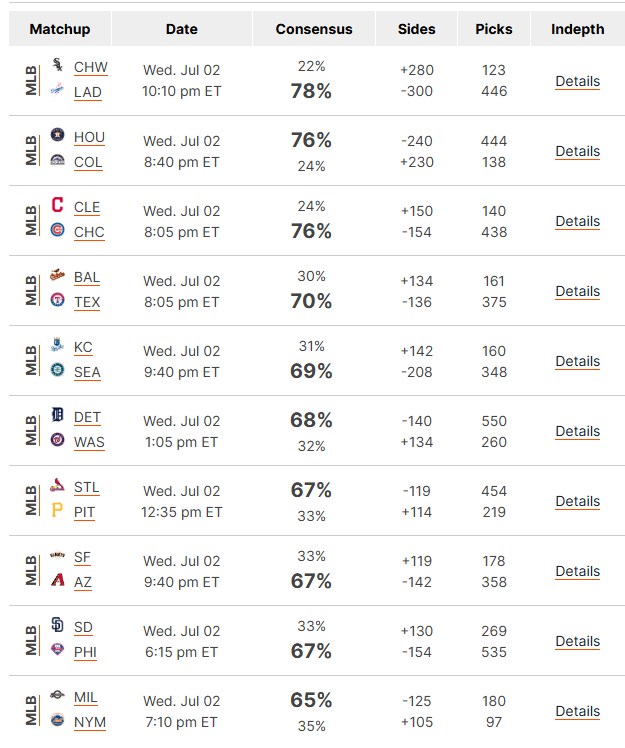
Task: Click the Padres SD logo
Action: (x=58, y=624)
